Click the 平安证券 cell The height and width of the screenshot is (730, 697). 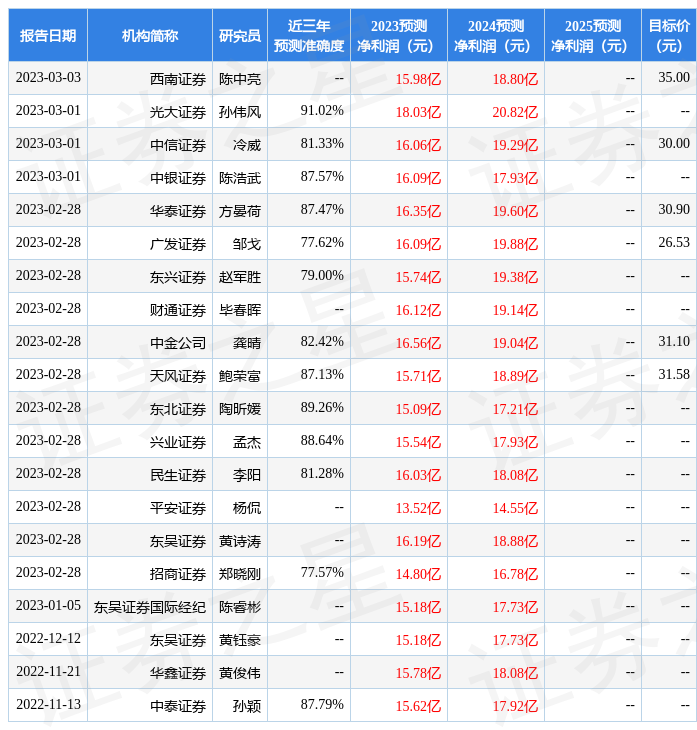point(177,508)
